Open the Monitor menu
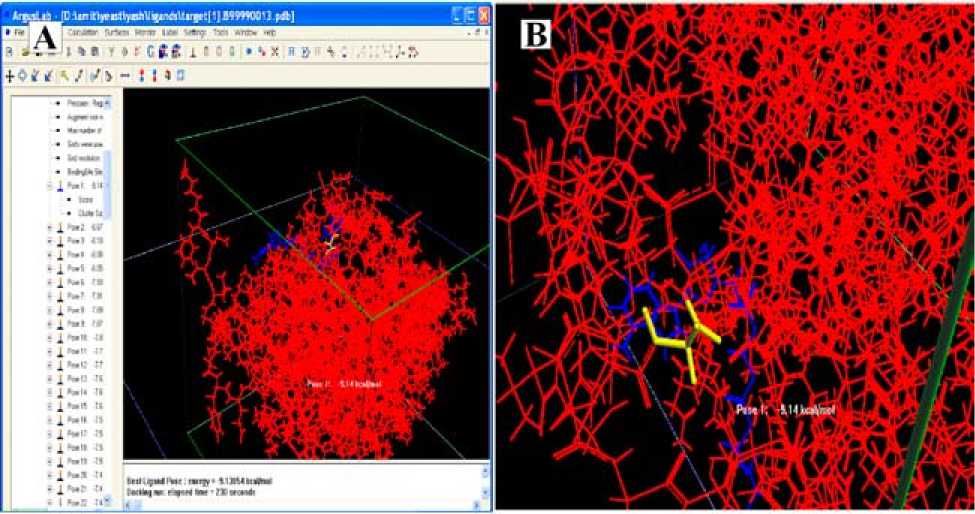This screenshot has width=975, height=514. point(145,32)
